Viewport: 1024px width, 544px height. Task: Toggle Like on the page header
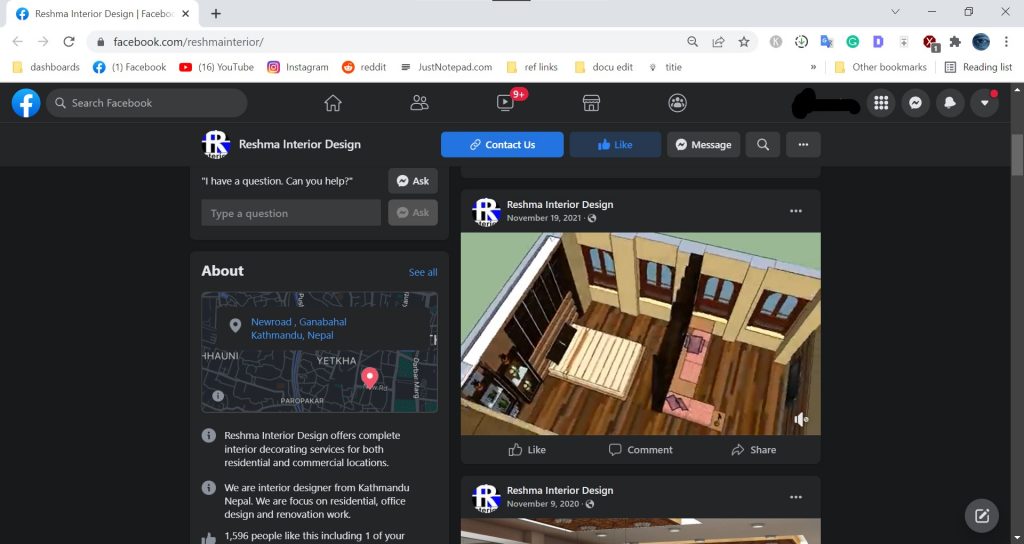pyautogui.click(x=615, y=145)
